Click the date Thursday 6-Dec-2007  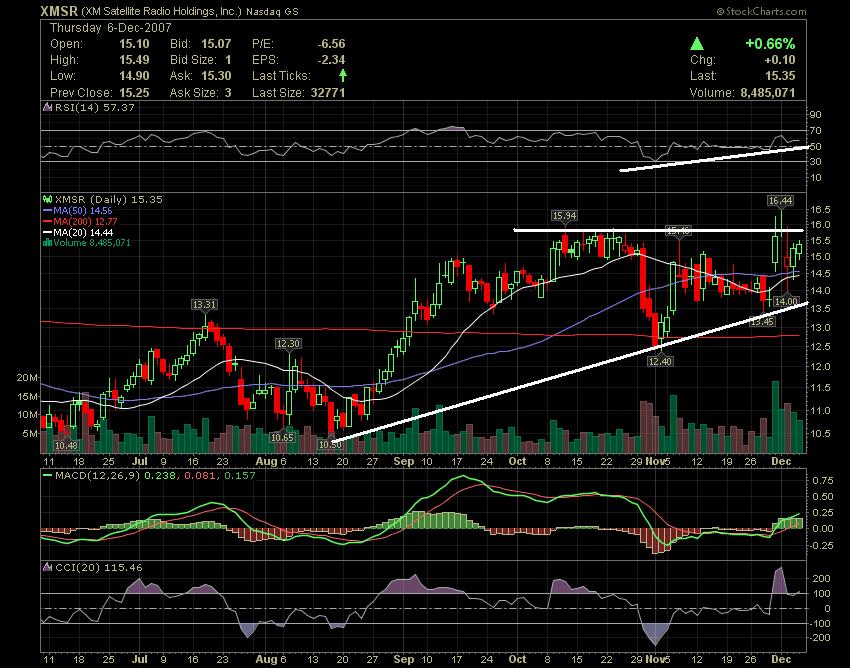[111, 28]
